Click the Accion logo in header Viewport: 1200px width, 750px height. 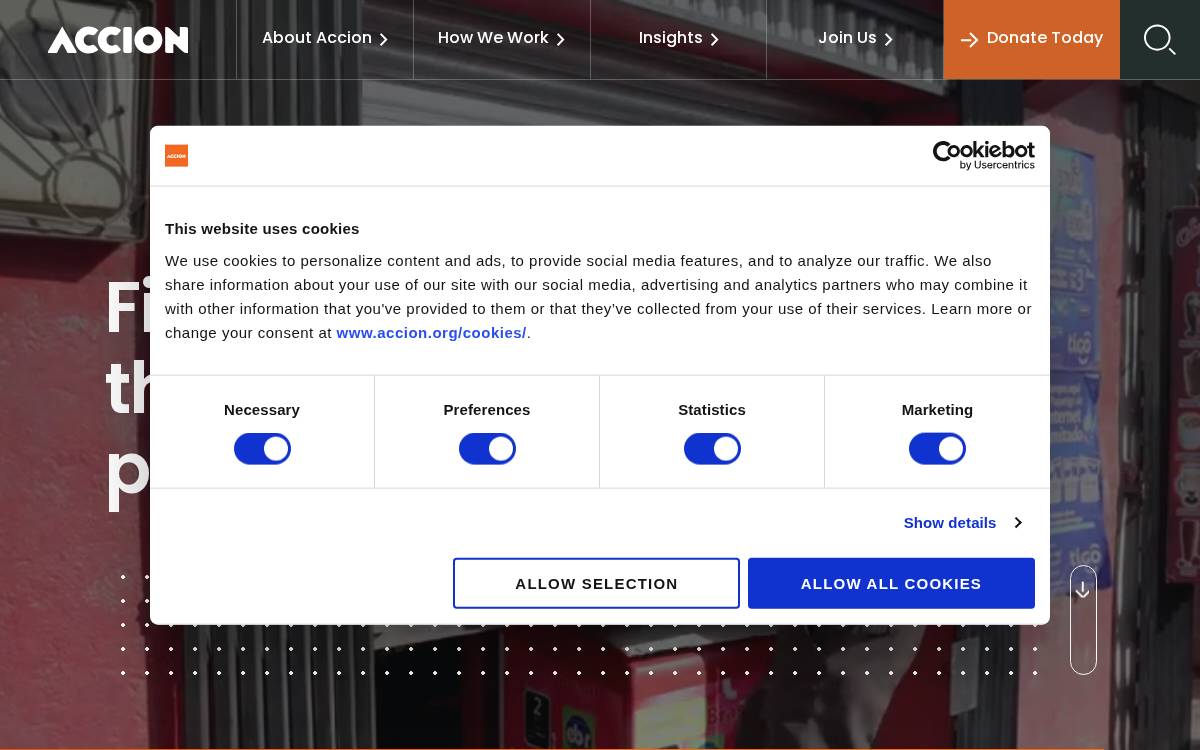click(x=118, y=40)
